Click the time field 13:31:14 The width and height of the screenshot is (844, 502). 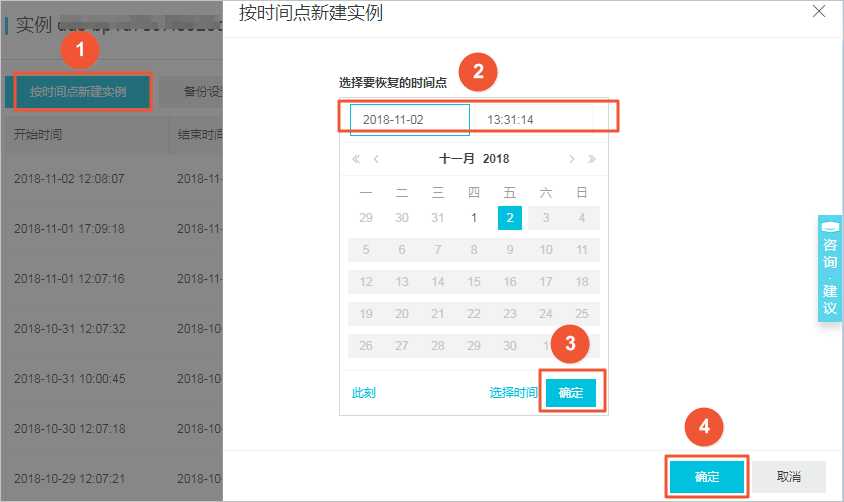click(534, 119)
